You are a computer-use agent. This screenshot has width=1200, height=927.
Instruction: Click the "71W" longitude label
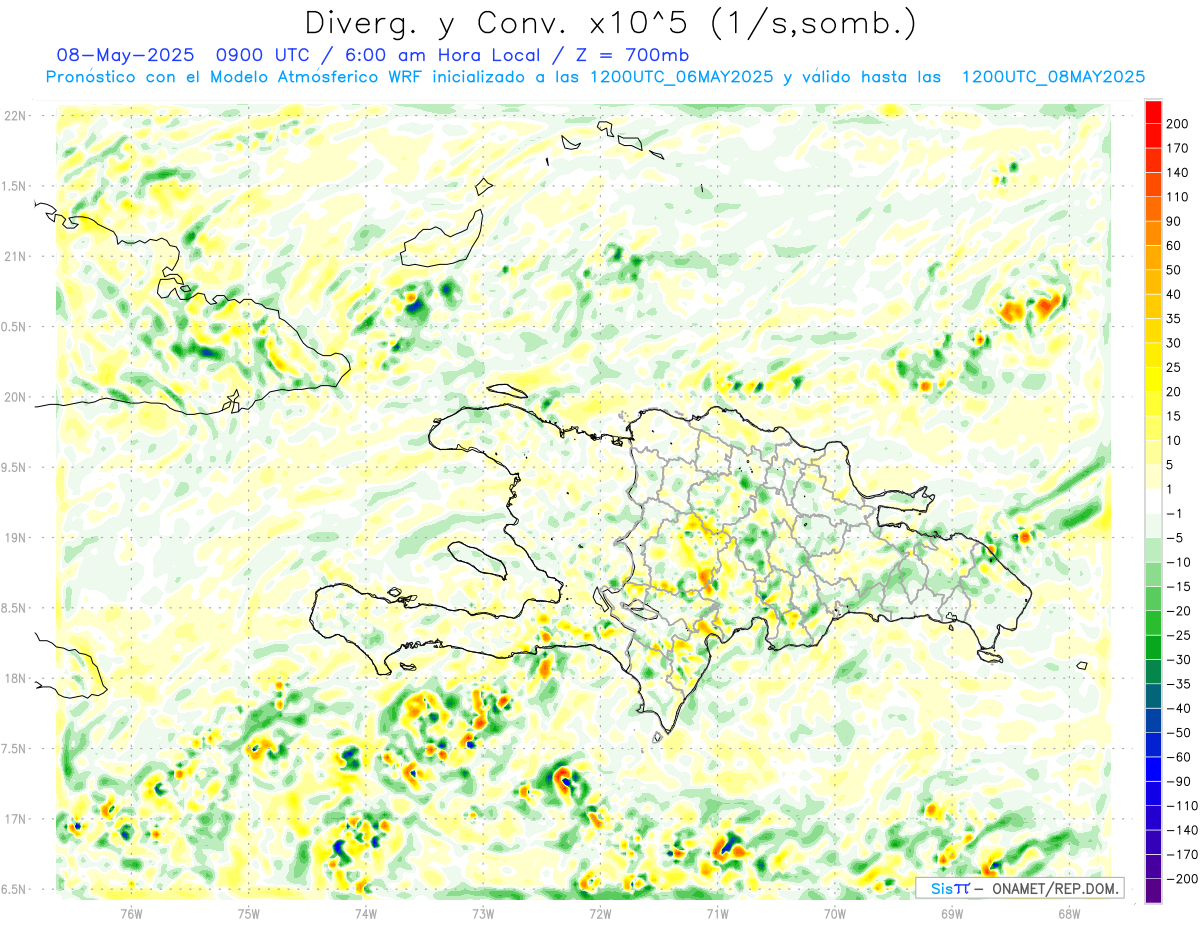point(717,913)
